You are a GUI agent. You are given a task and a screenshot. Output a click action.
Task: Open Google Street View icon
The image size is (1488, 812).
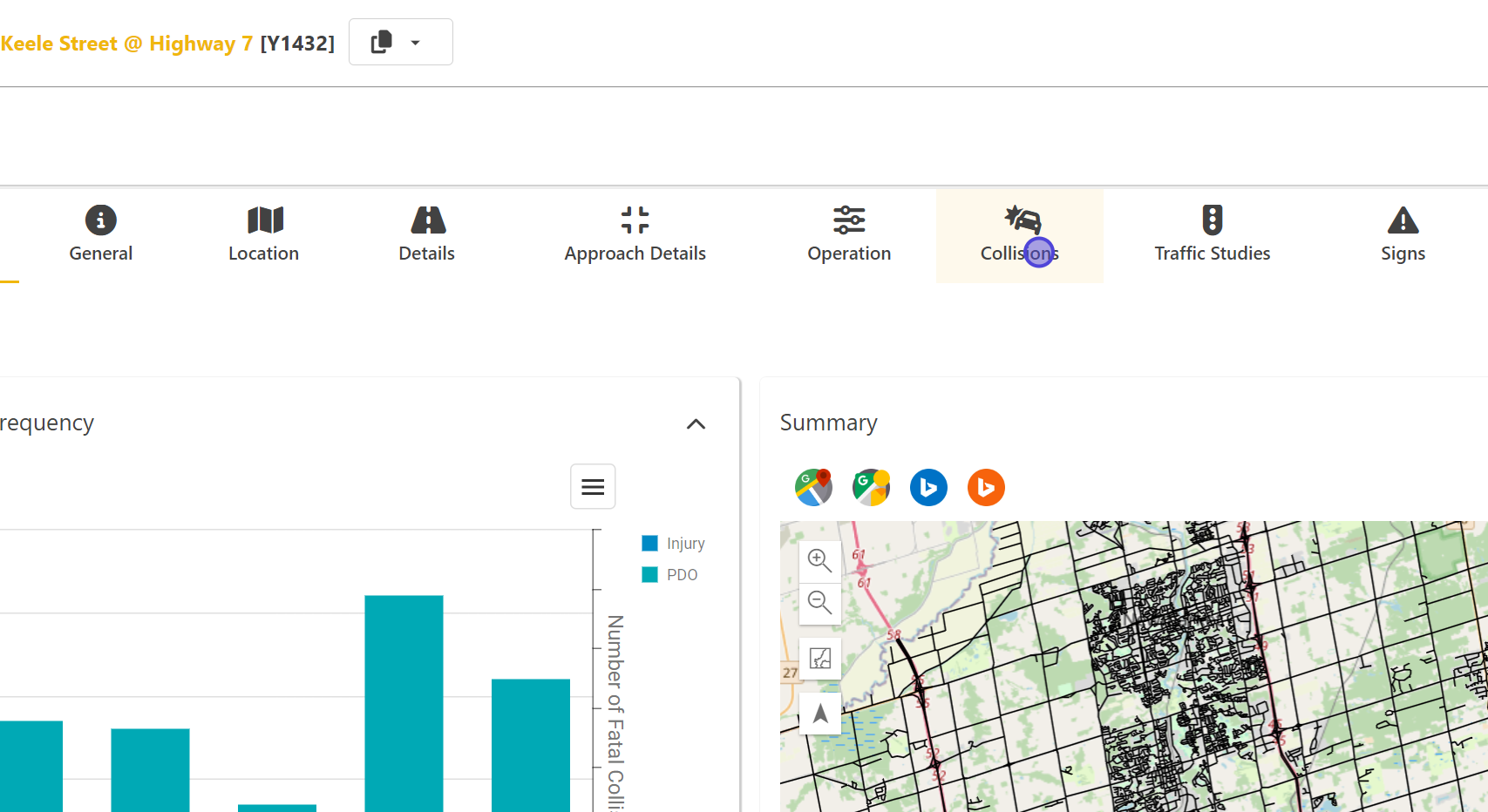click(x=871, y=487)
